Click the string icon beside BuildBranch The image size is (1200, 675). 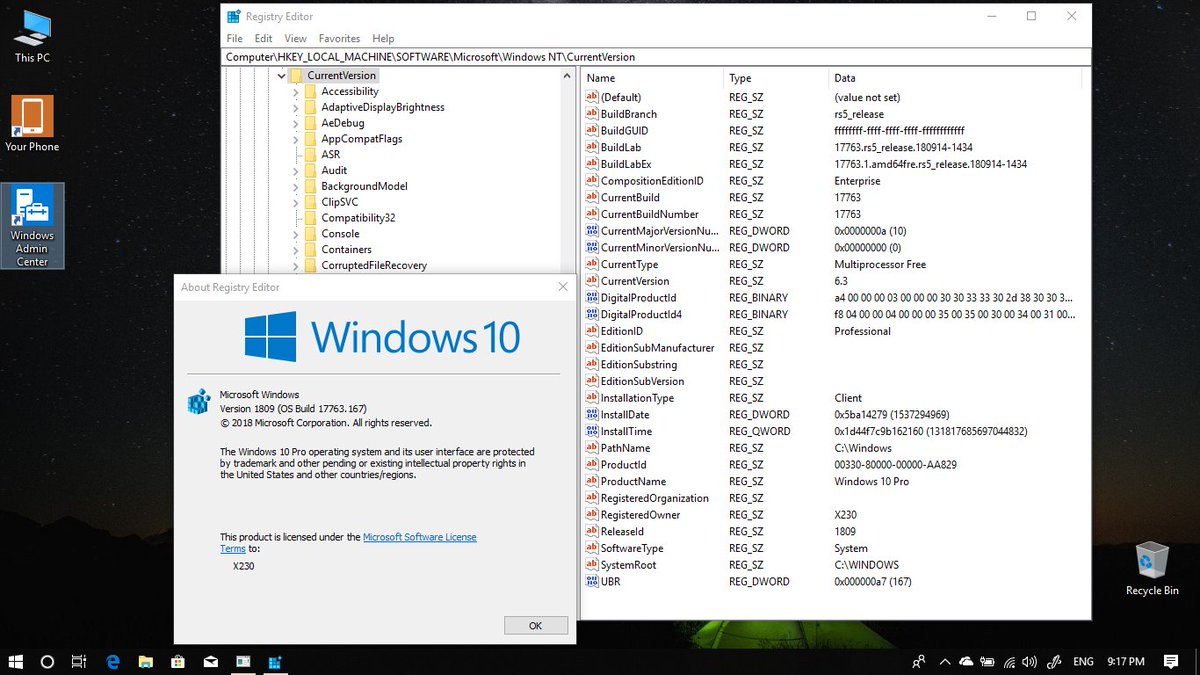[591, 114]
